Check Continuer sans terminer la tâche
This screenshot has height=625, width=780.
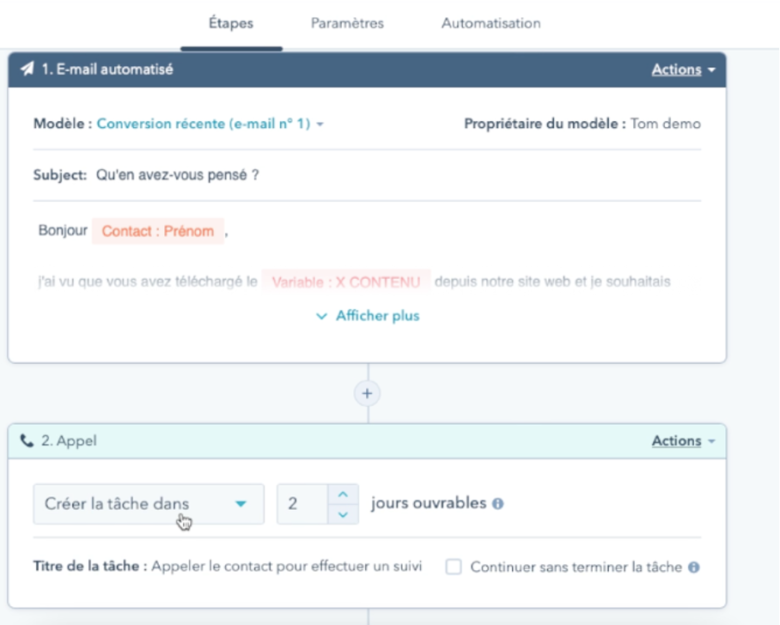(454, 567)
